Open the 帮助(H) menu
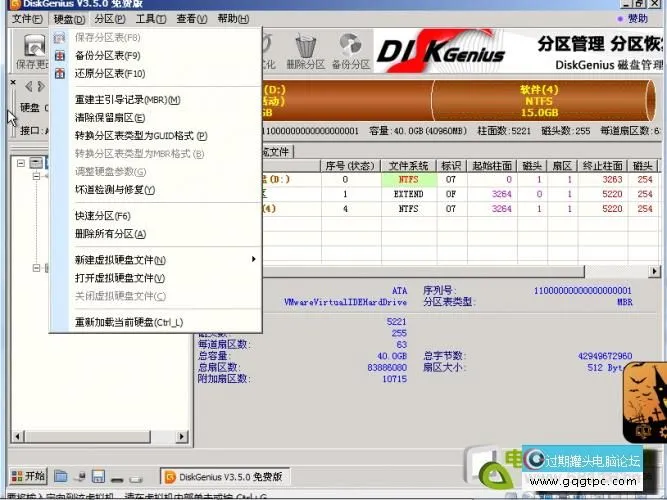Viewport: 667px width, 500px height. point(233,19)
